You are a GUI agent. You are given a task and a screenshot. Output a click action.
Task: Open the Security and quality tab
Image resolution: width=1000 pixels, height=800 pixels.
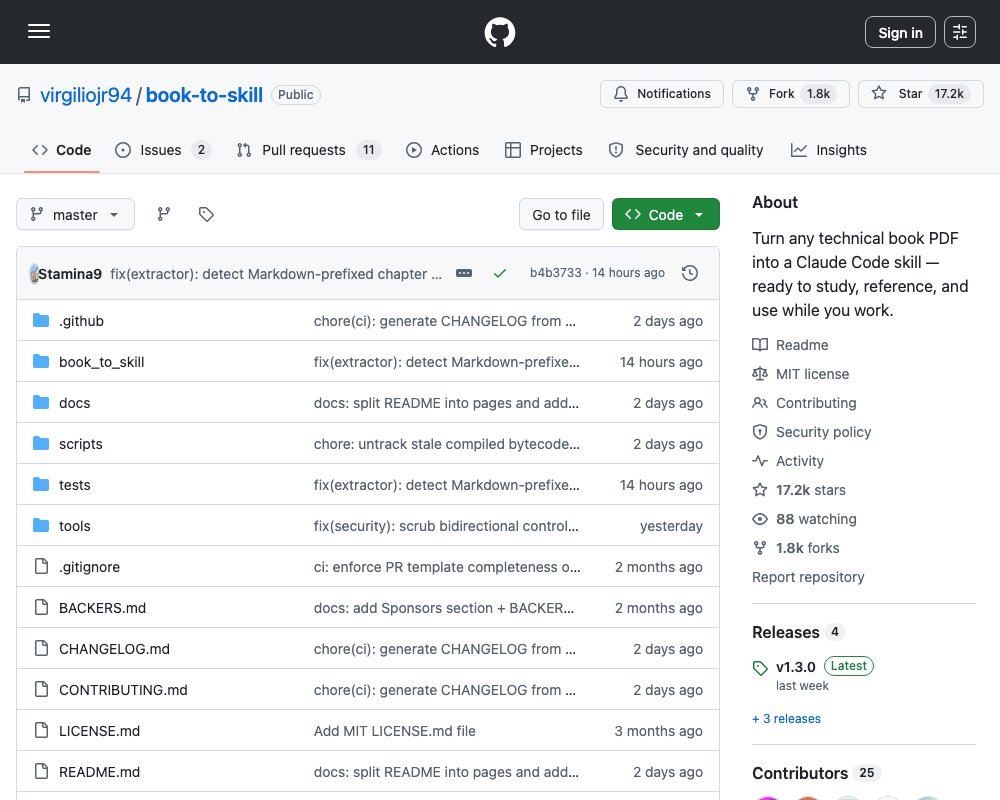click(x=686, y=150)
